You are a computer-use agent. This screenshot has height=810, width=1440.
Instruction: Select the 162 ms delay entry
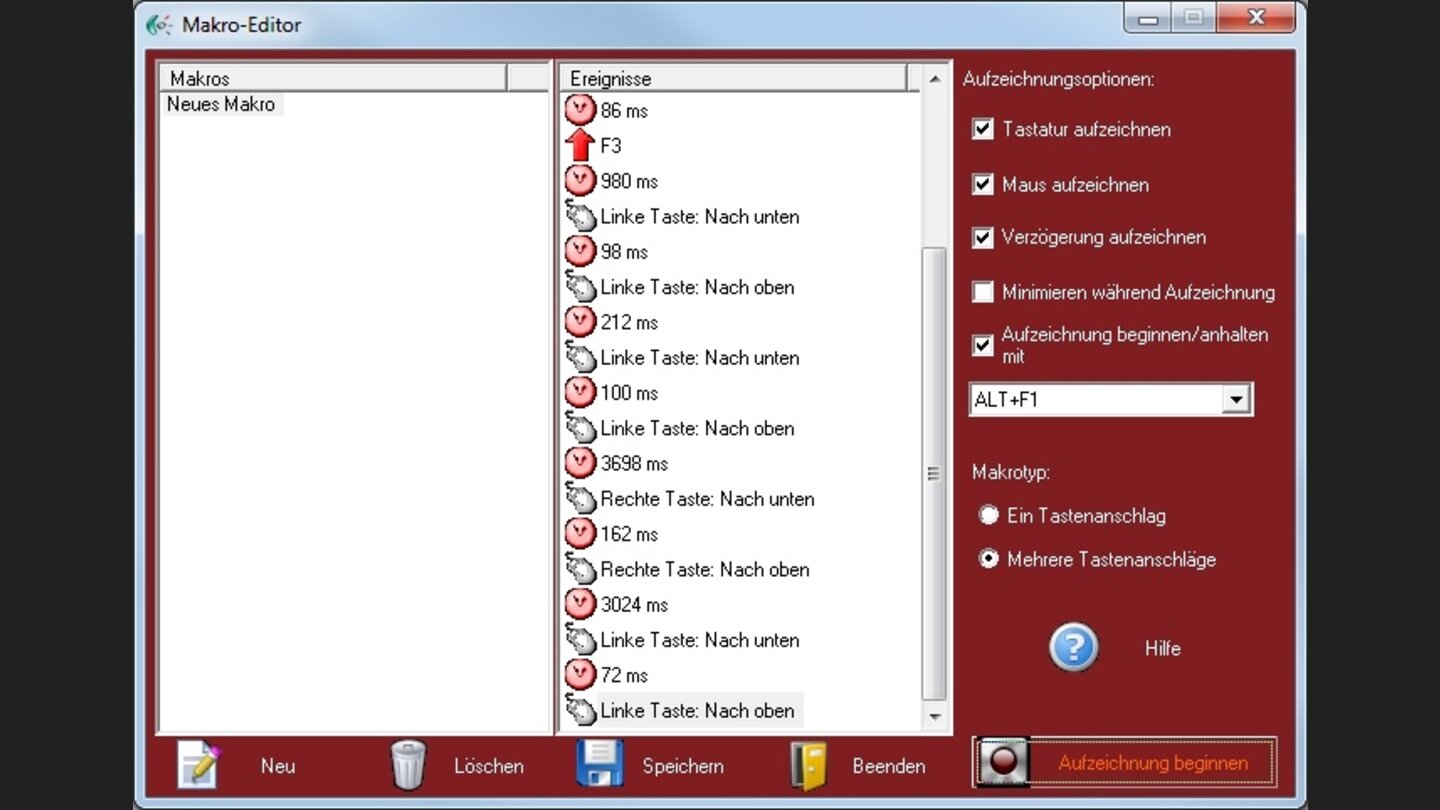629,534
